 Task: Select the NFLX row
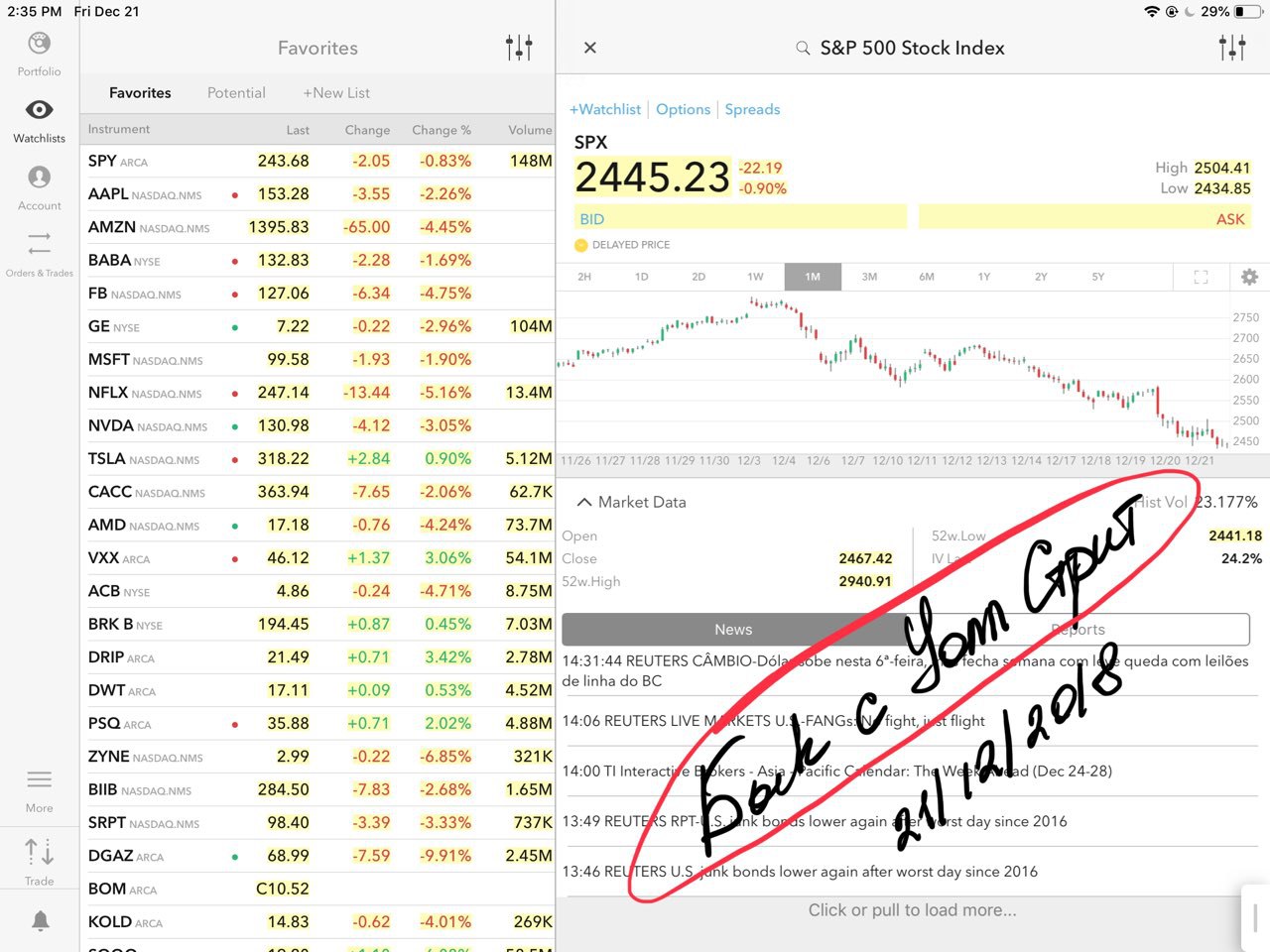(317, 393)
